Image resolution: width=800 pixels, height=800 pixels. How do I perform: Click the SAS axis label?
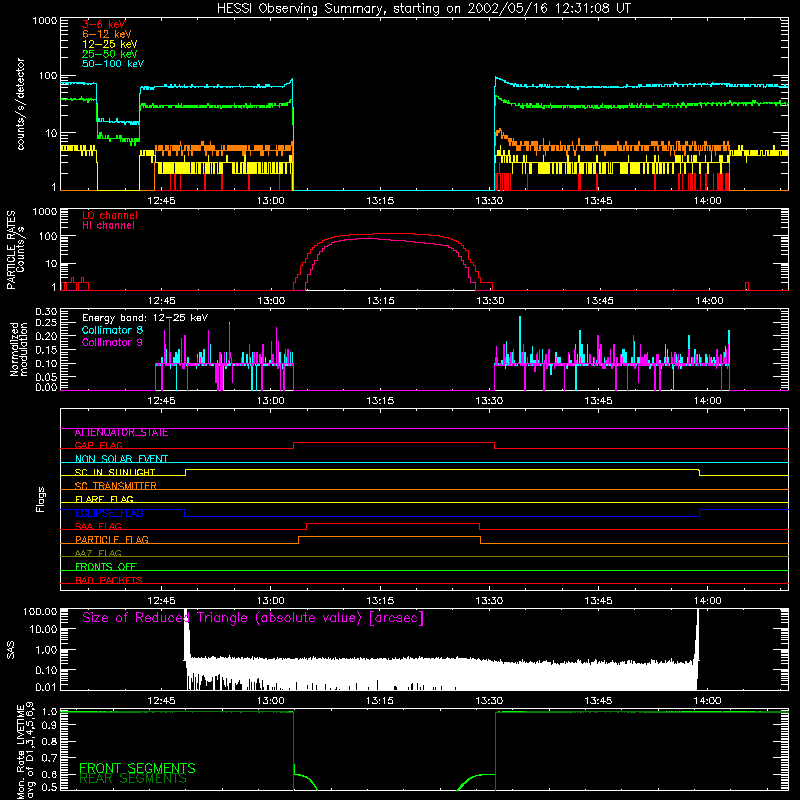[x=11, y=650]
